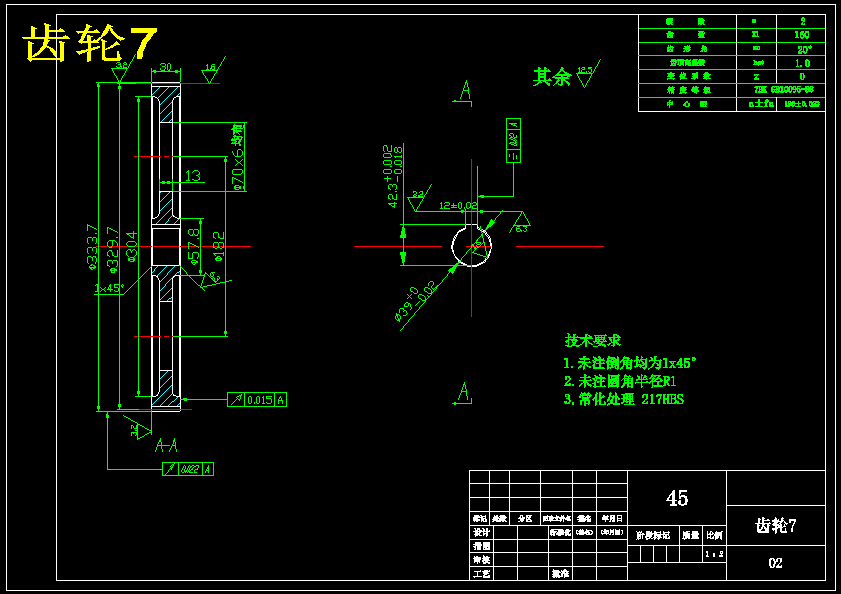The width and height of the screenshot is (841, 594).
Task: Select note 2. 未注圆角半径R1
Action: [620, 382]
